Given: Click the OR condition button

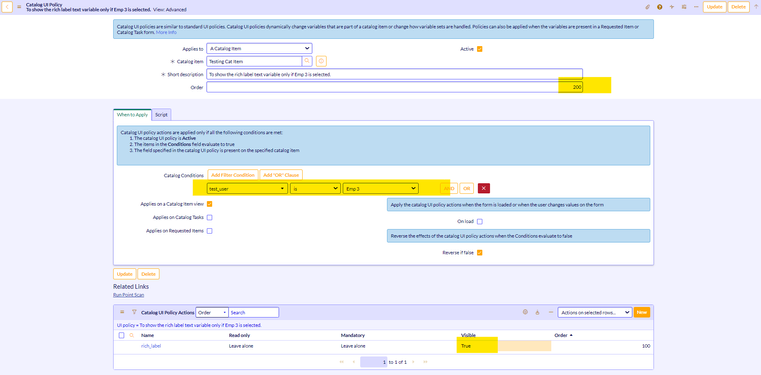Looking at the screenshot, I should click(x=466, y=188).
